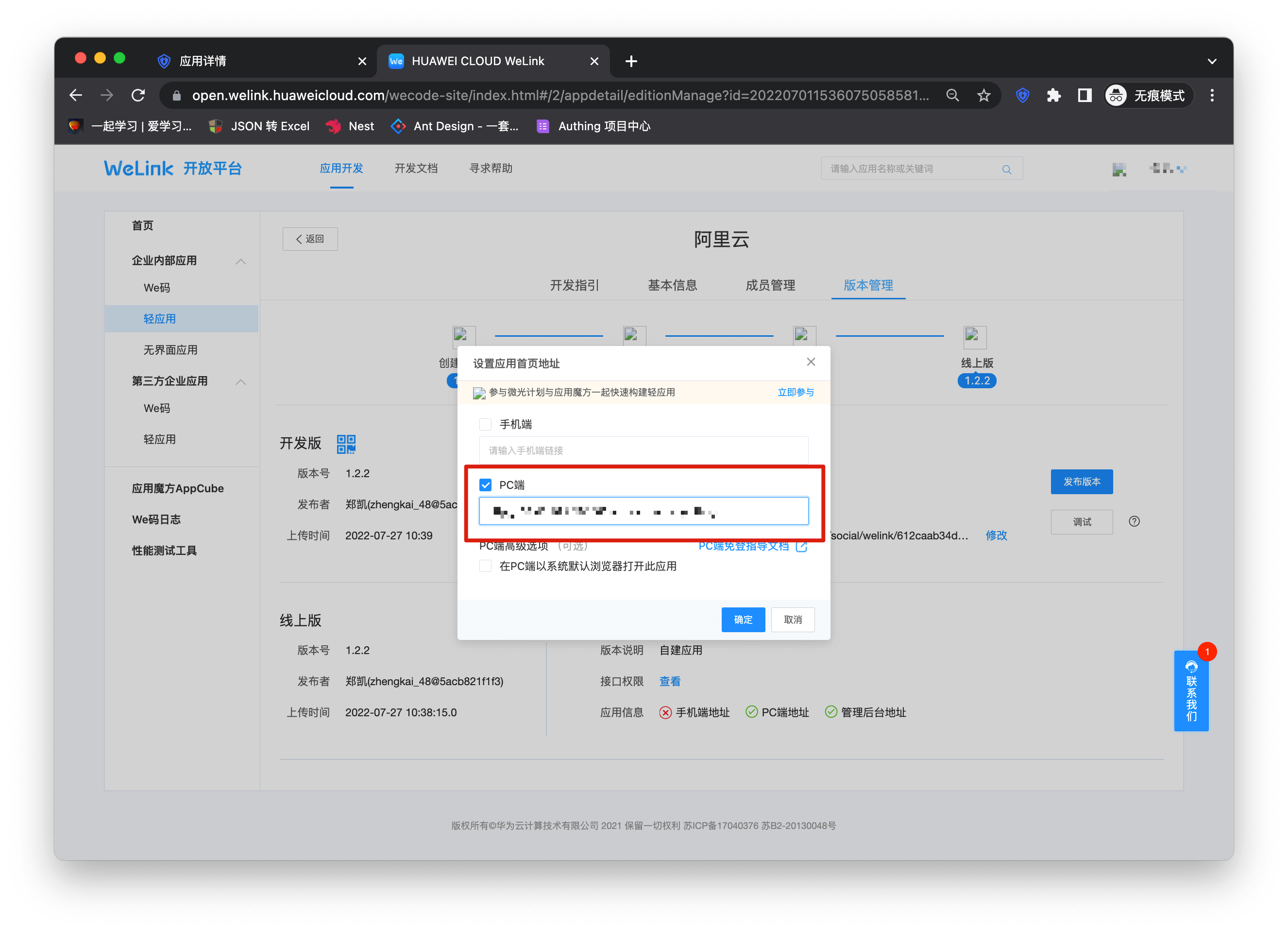The height and width of the screenshot is (932, 1288).
Task: Bookmark page with star icon
Action: (x=983, y=95)
